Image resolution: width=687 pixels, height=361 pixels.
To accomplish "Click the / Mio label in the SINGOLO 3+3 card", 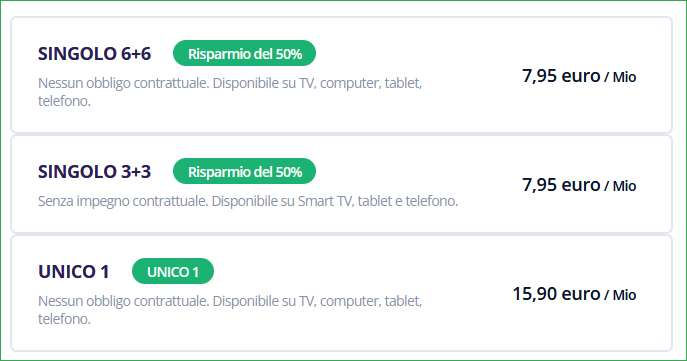I will [x=620, y=186].
